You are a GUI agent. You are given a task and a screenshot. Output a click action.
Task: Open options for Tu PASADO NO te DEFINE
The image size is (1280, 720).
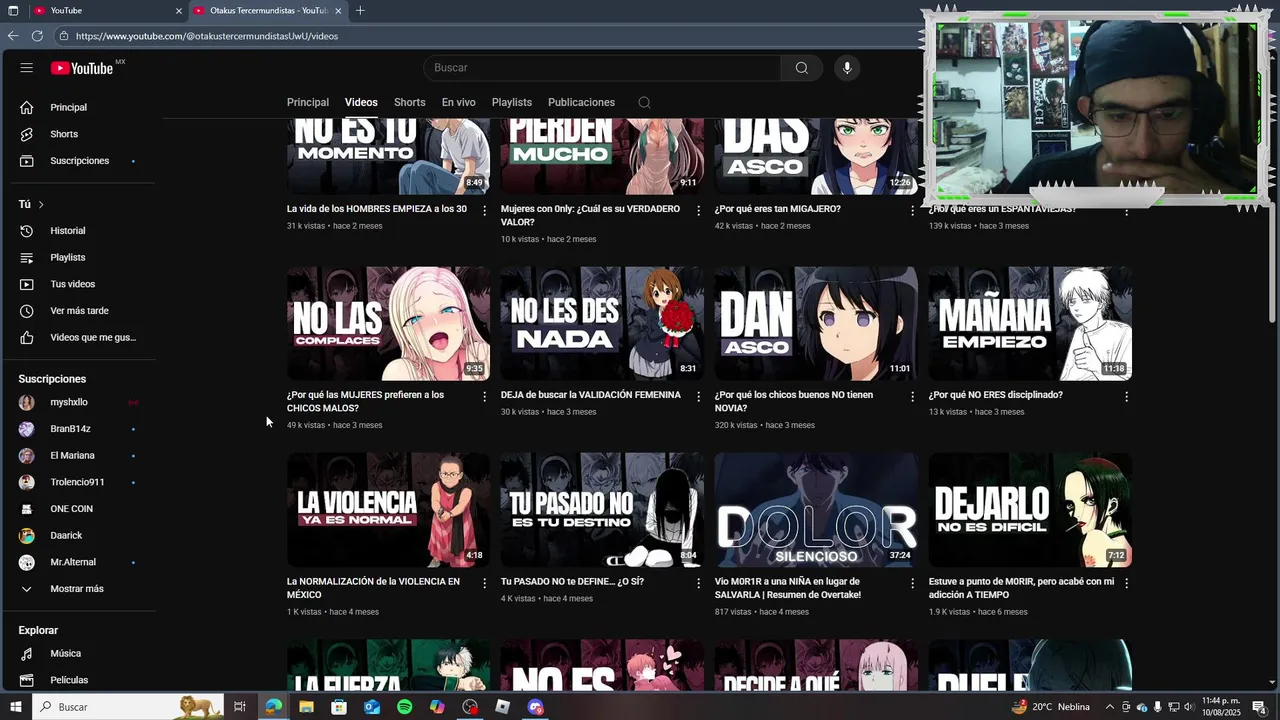699,583
